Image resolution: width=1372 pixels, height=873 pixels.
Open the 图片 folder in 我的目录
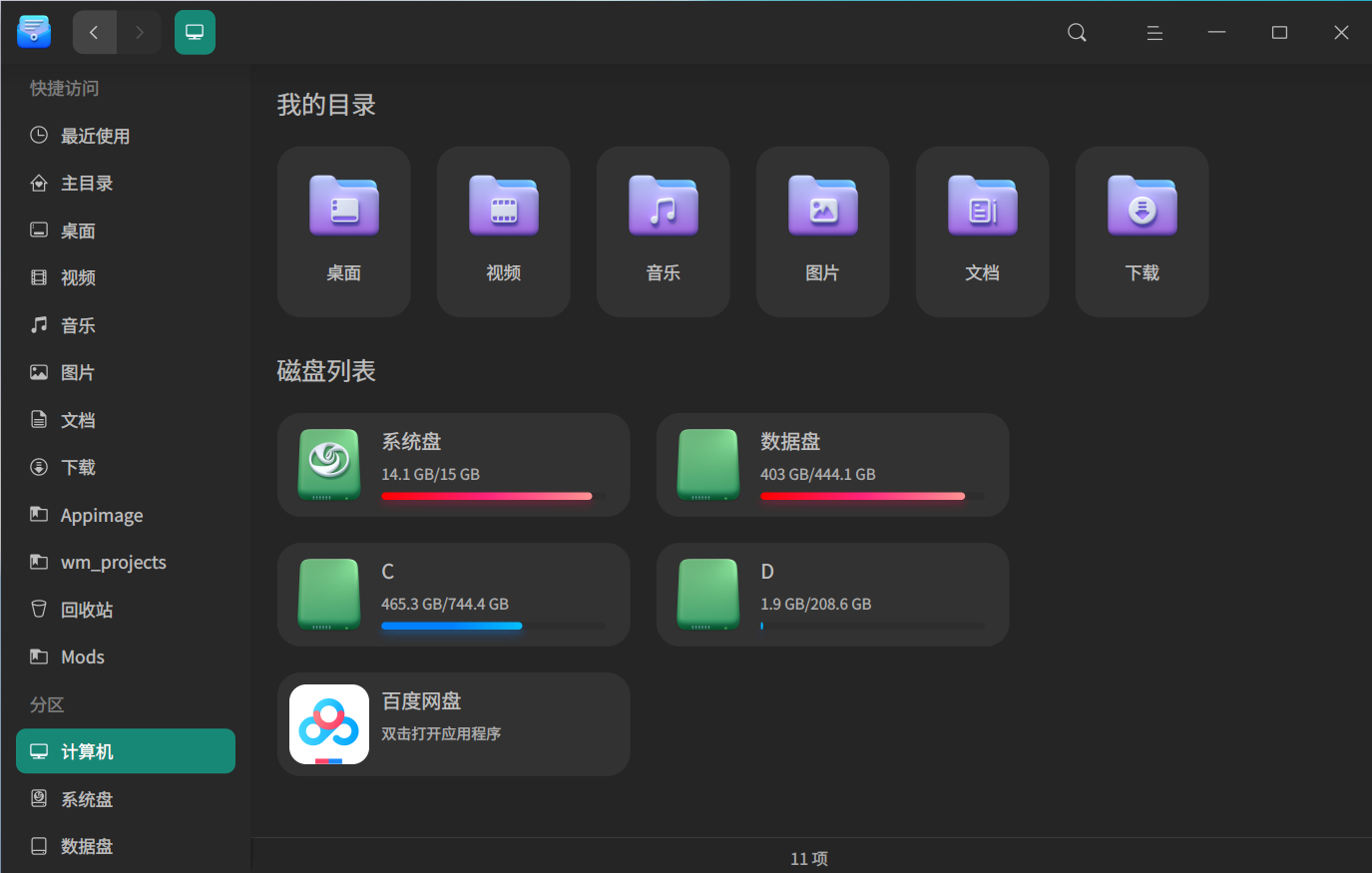point(823,231)
